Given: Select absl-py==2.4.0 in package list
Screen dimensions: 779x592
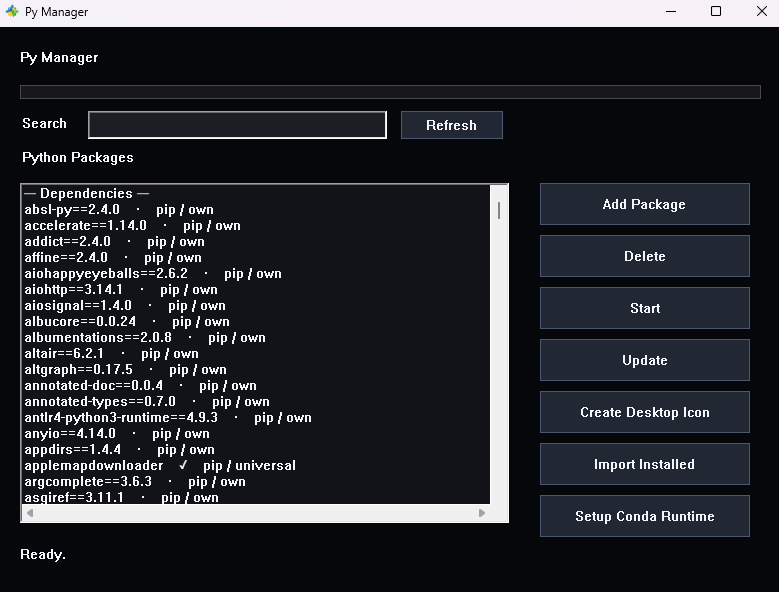Looking at the screenshot, I should (256, 210).
